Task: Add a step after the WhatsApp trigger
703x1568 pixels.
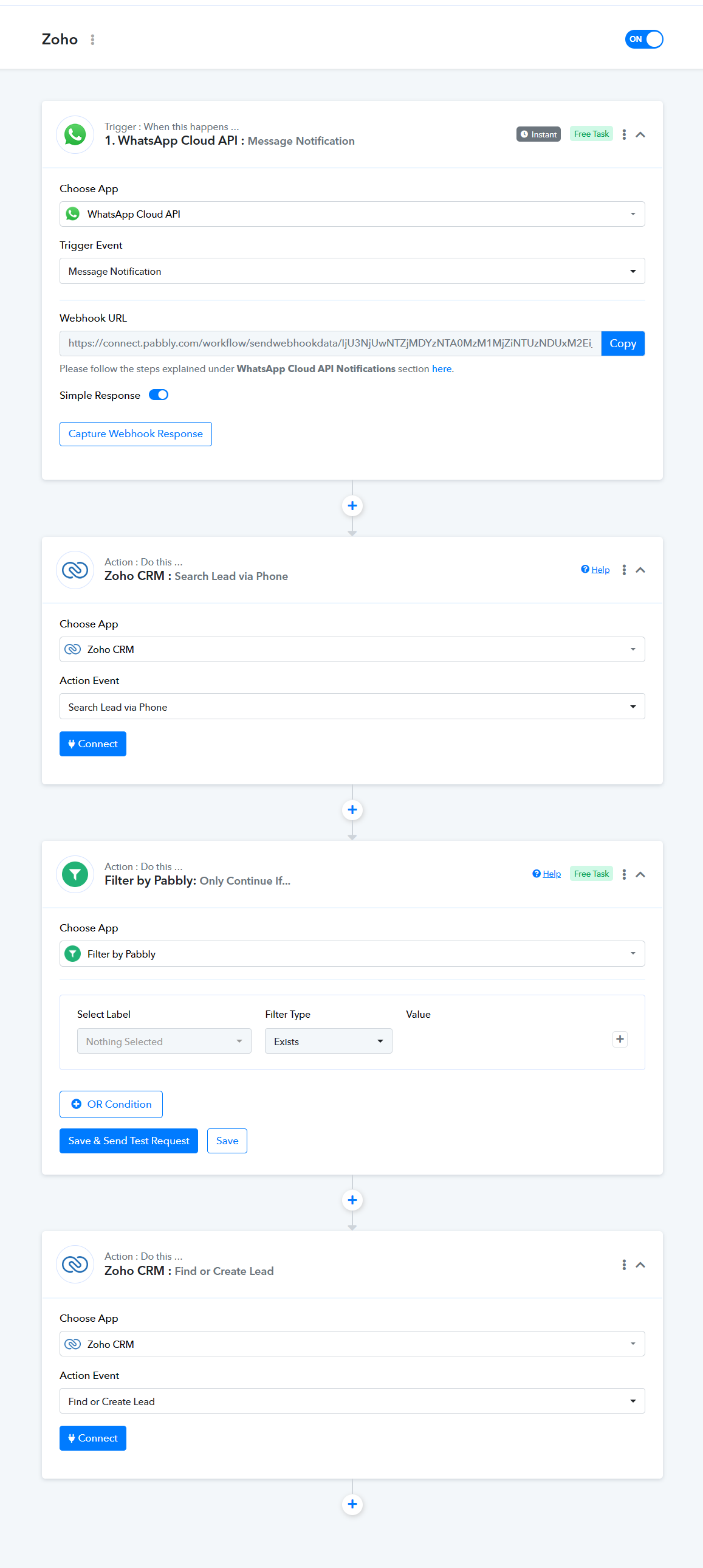Action: pyautogui.click(x=352, y=506)
